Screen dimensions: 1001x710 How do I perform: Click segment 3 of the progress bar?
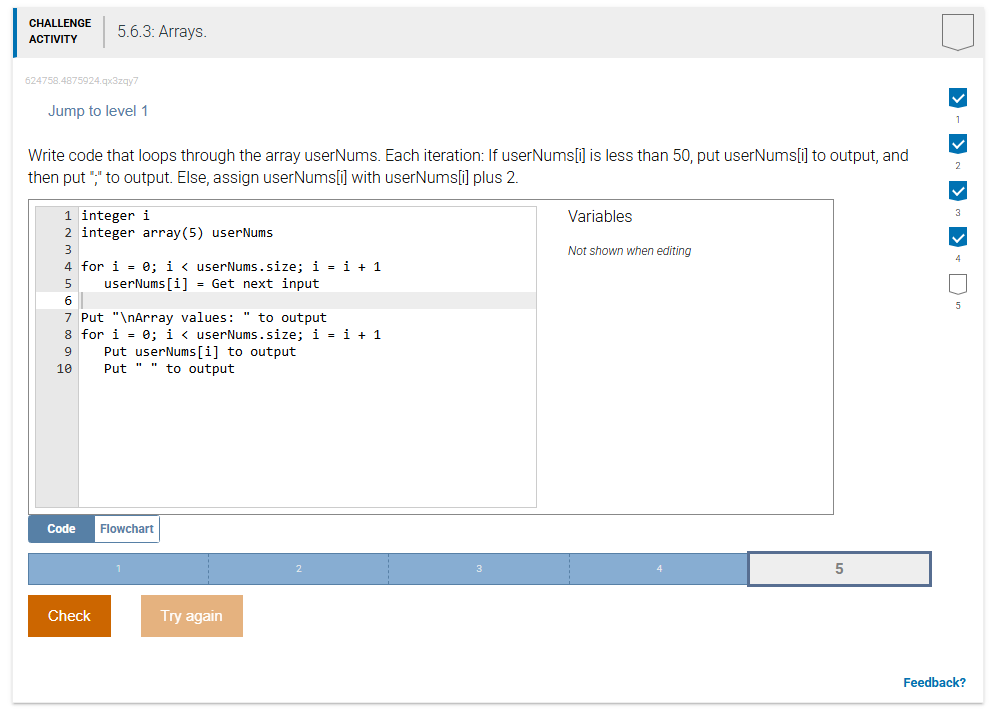[x=478, y=568]
